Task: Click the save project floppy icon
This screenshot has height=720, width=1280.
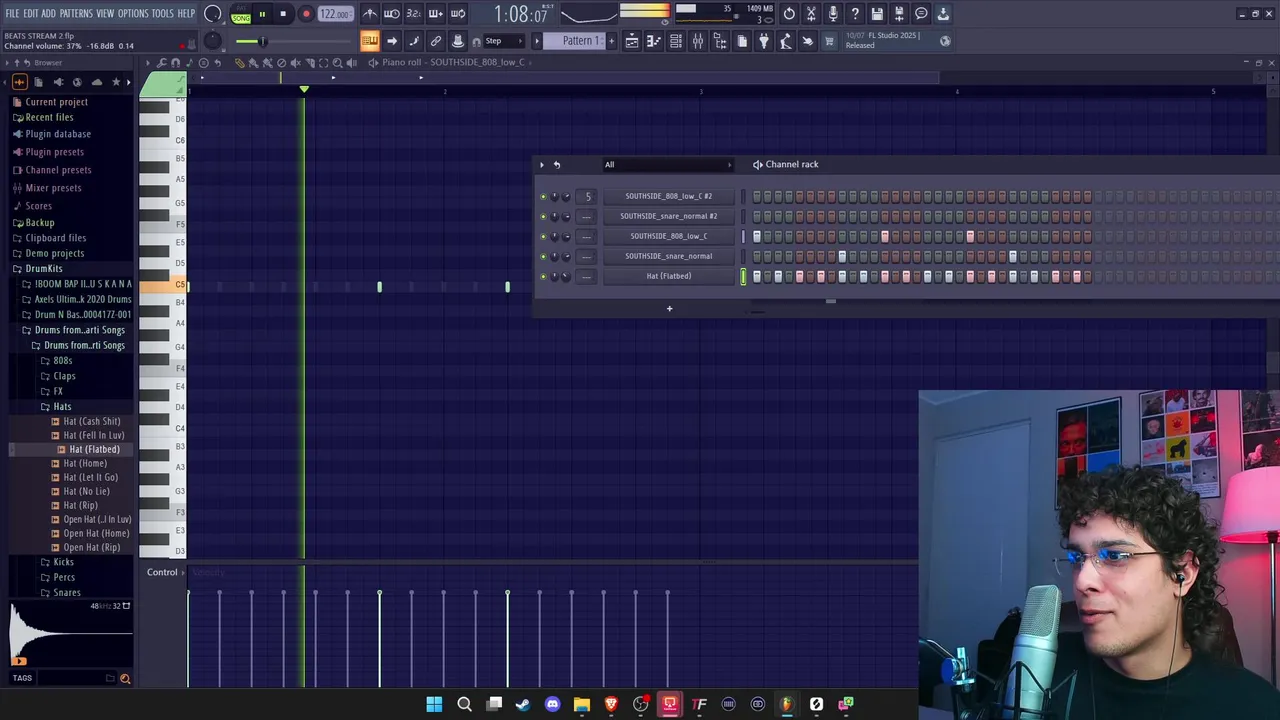Action: pyautogui.click(x=877, y=14)
